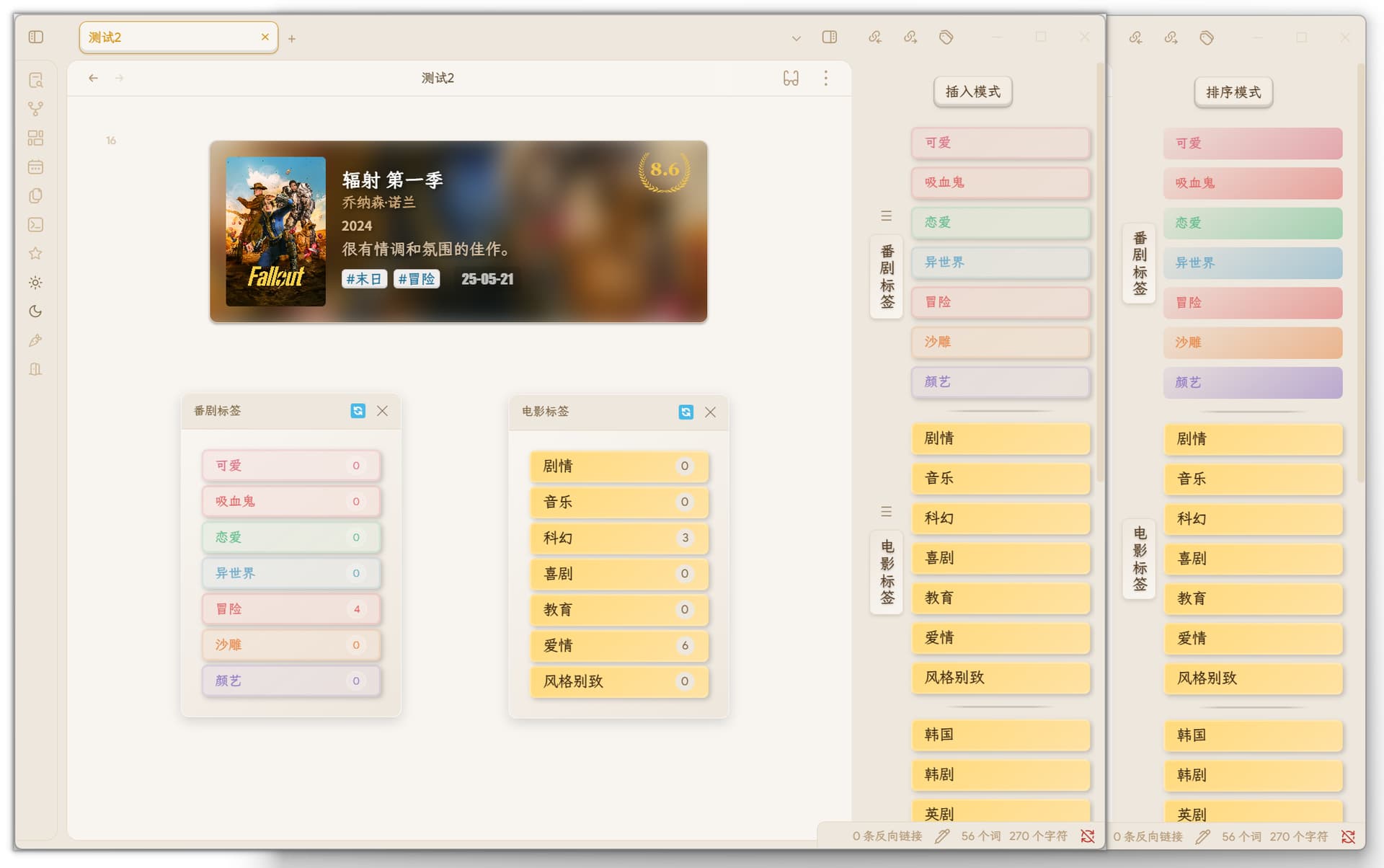Click the tag icon in main window header

[946, 37]
